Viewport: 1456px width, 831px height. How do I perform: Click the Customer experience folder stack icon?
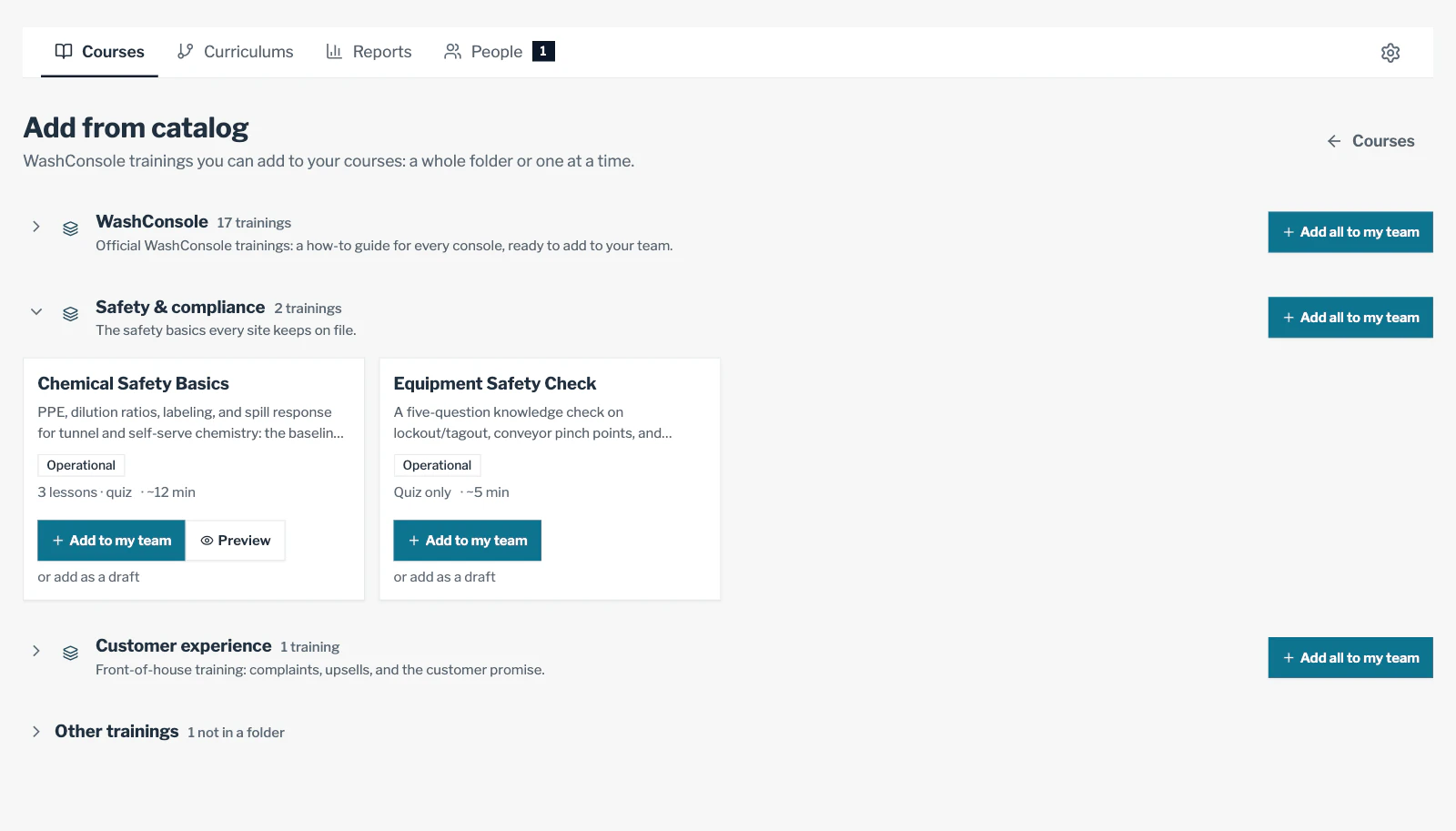point(70,653)
